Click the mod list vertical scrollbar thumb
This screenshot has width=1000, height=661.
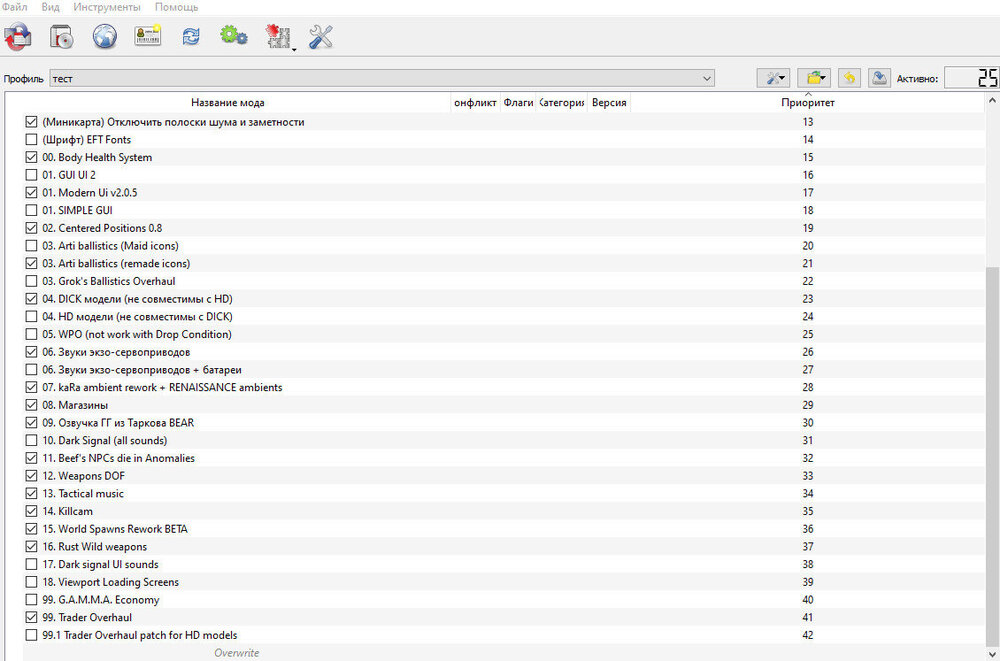click(992, 456)
